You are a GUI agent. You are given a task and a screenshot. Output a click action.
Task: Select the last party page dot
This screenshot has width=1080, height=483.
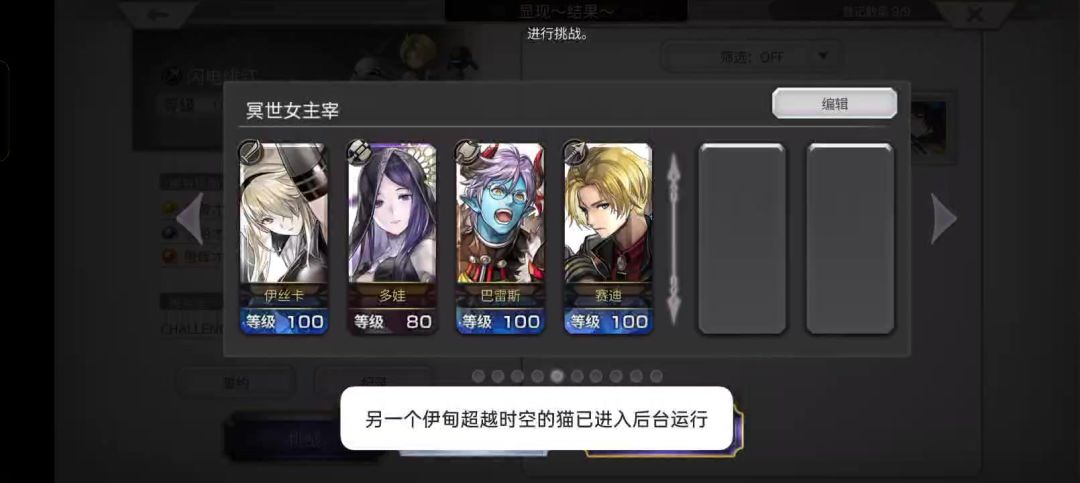(x=656, y=376)
